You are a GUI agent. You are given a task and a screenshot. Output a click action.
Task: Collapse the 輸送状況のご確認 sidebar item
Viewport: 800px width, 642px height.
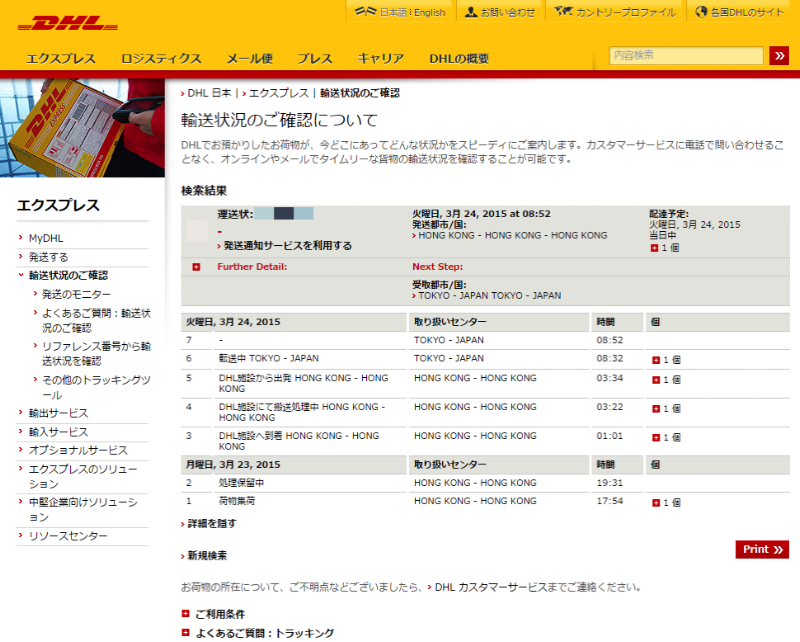click(21, 275)
